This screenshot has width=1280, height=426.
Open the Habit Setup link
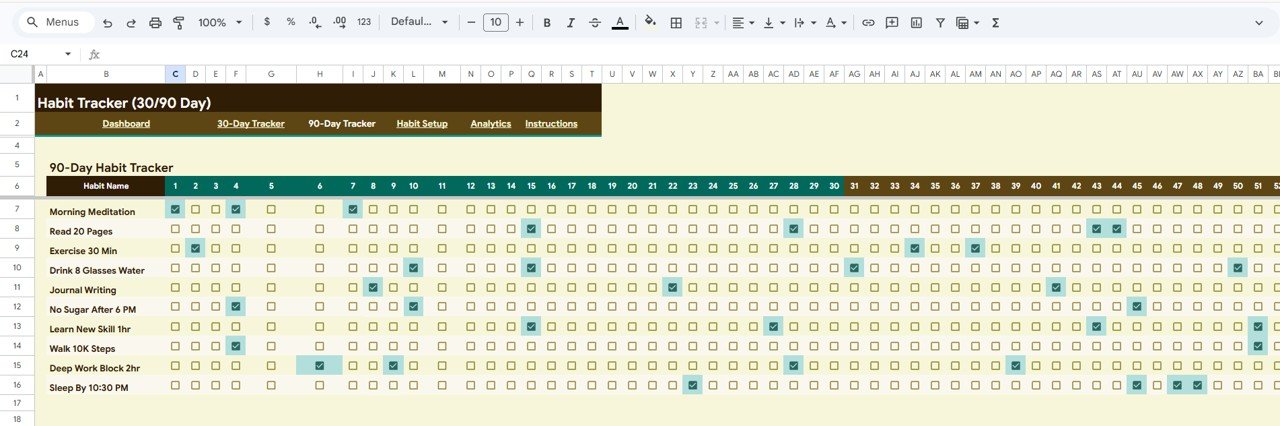pyautogui.click(x=422, y=124)
